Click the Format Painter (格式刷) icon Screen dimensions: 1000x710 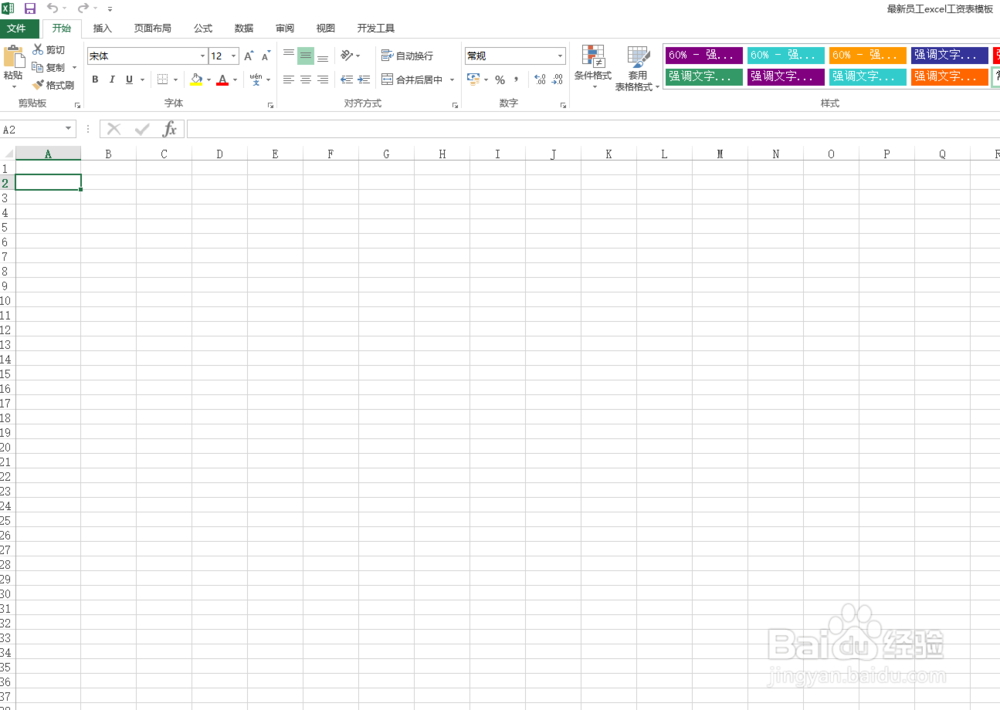38,85
